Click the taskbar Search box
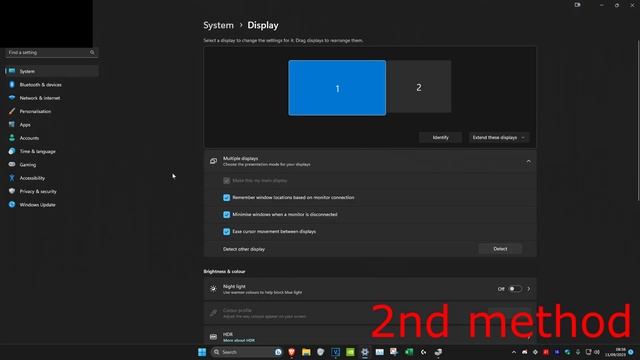 click(247, 352)
